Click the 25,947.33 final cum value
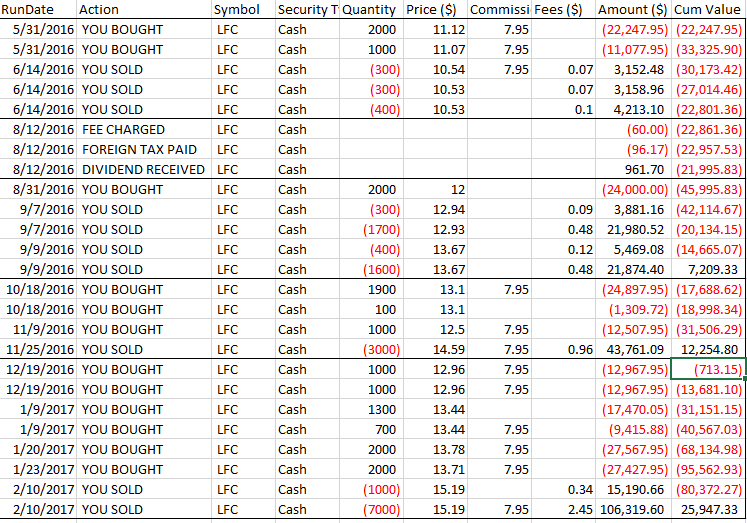This screenshot has width=747, height=523. point(707,509)
